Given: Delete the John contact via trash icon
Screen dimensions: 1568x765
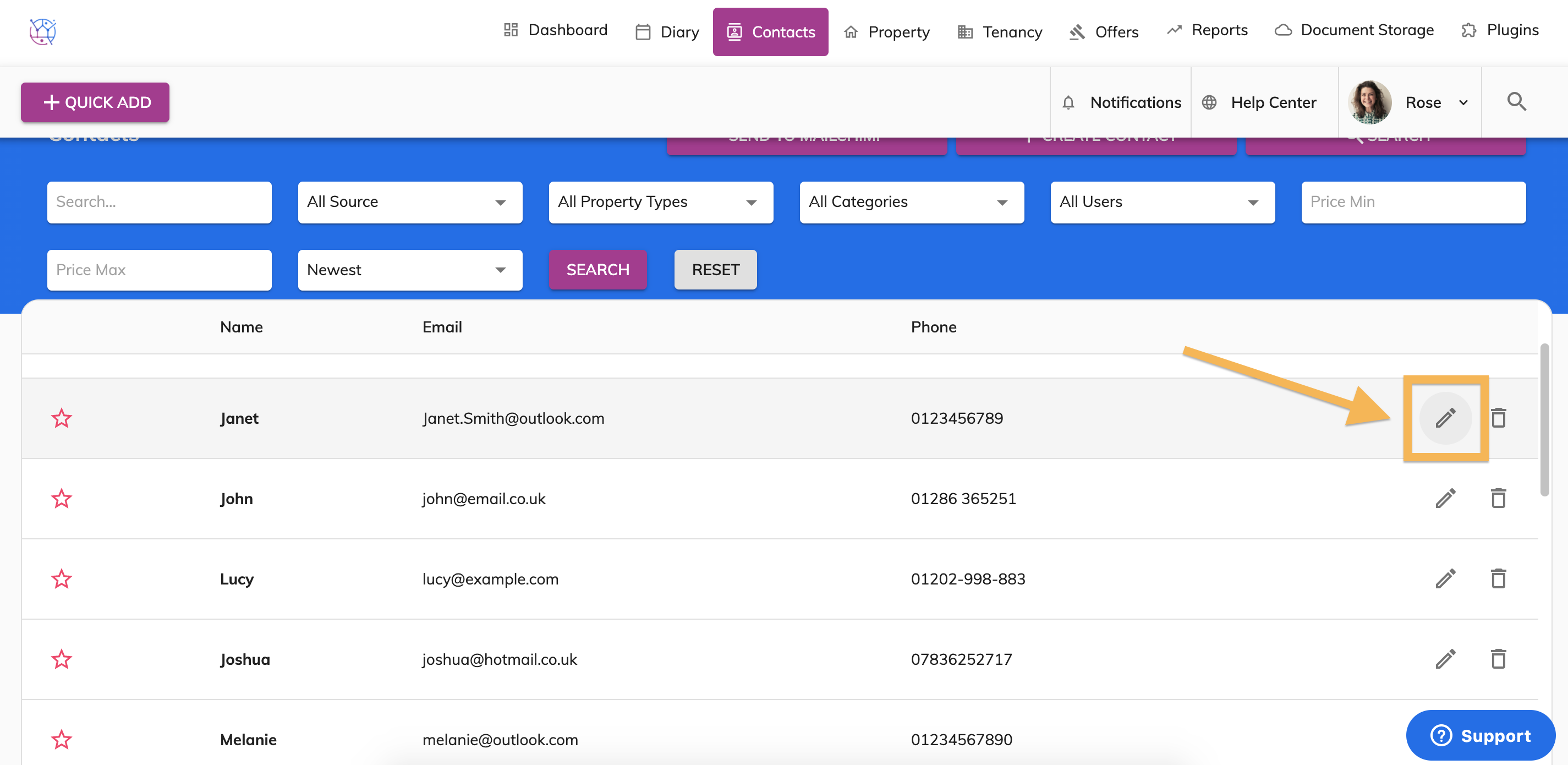Looking at the screenshot, I should pyautogui.click(x=1498, y=498).
